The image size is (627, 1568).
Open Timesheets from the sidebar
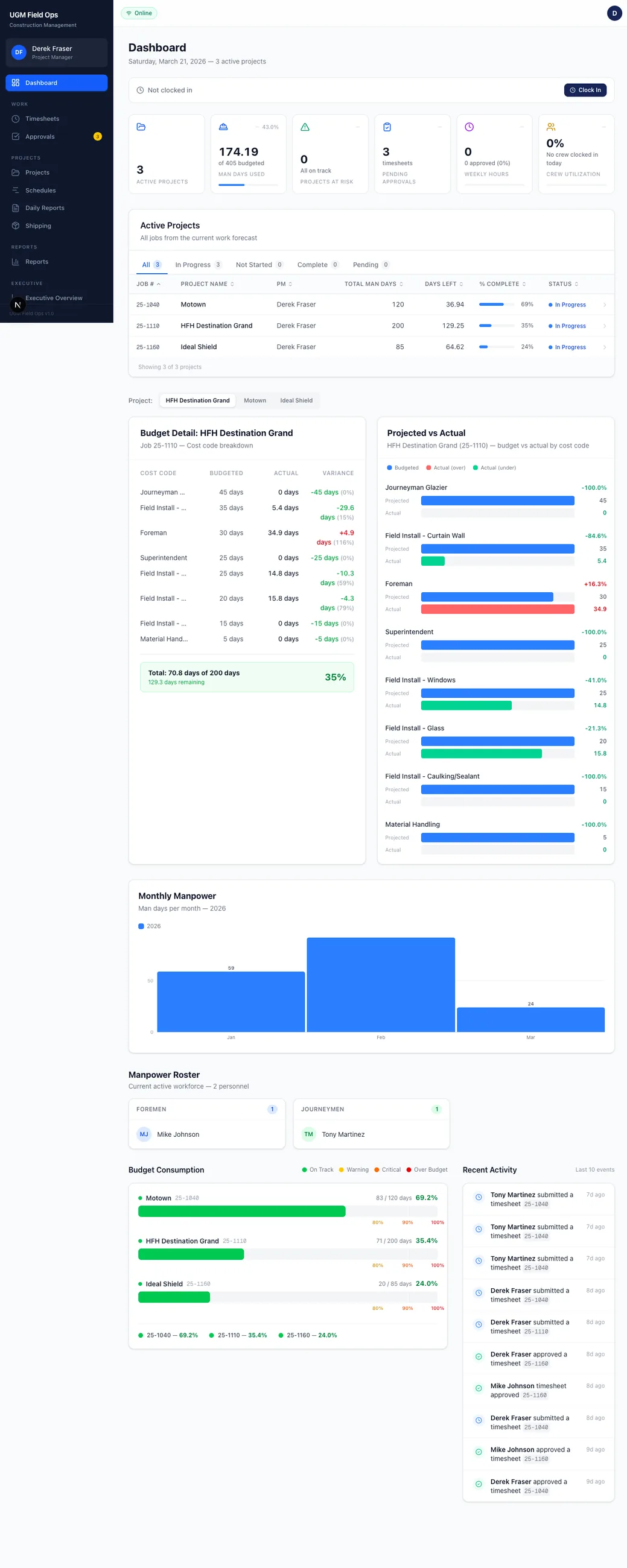tap(56, 119)
